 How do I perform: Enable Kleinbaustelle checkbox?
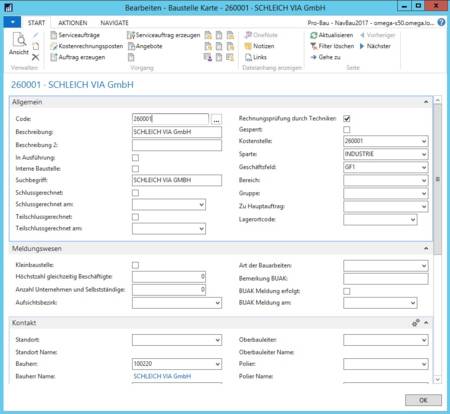(135, 265)
